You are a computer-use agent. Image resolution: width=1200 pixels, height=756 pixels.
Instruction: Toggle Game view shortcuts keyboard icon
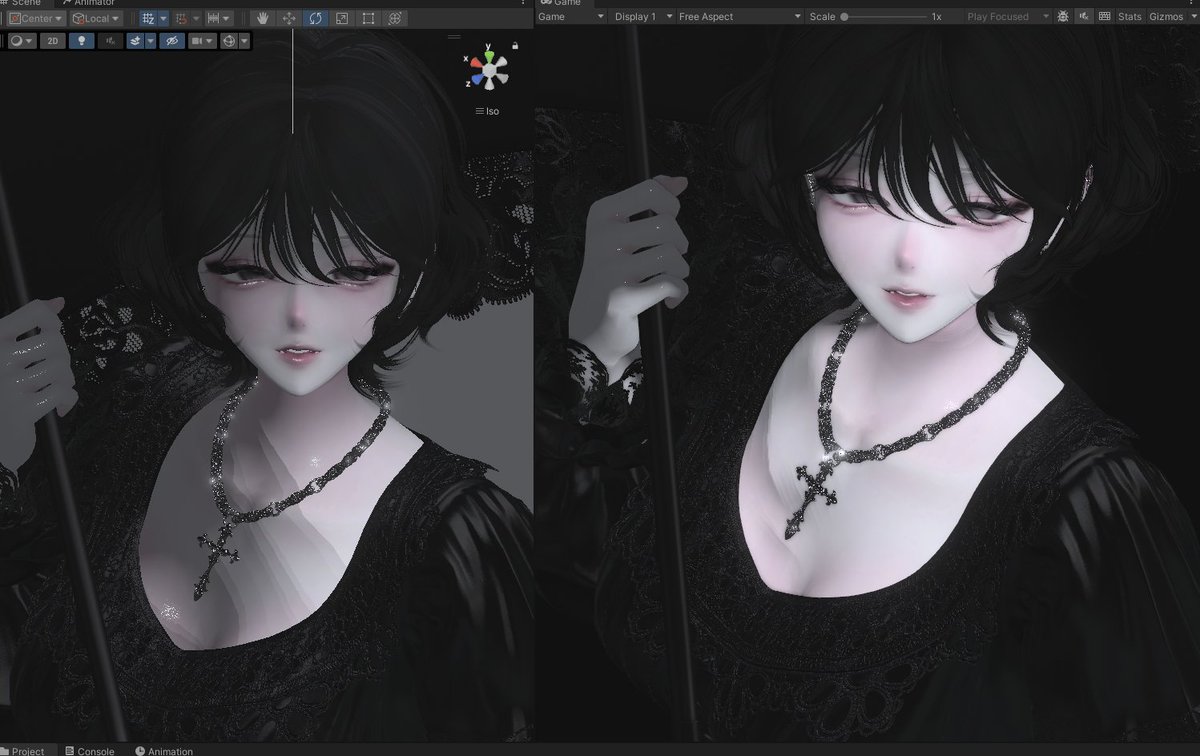coord(1104,17)
